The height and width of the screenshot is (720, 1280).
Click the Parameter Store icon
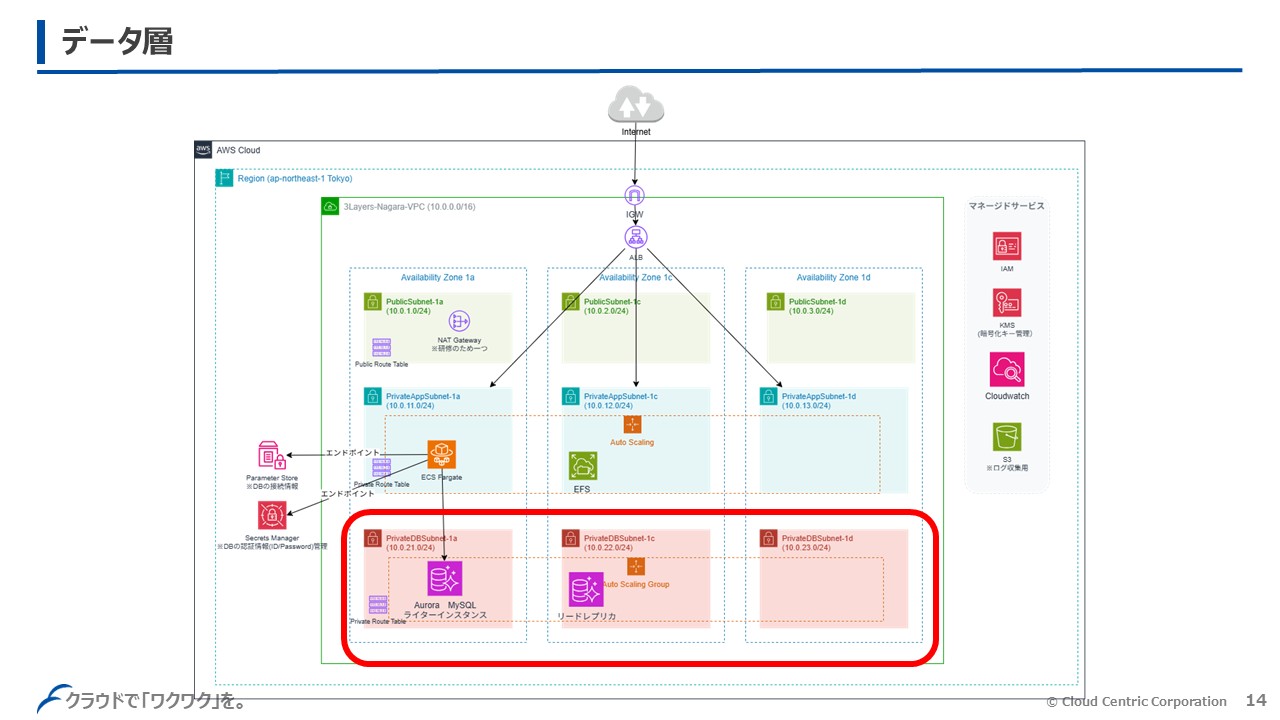point(271,455)
